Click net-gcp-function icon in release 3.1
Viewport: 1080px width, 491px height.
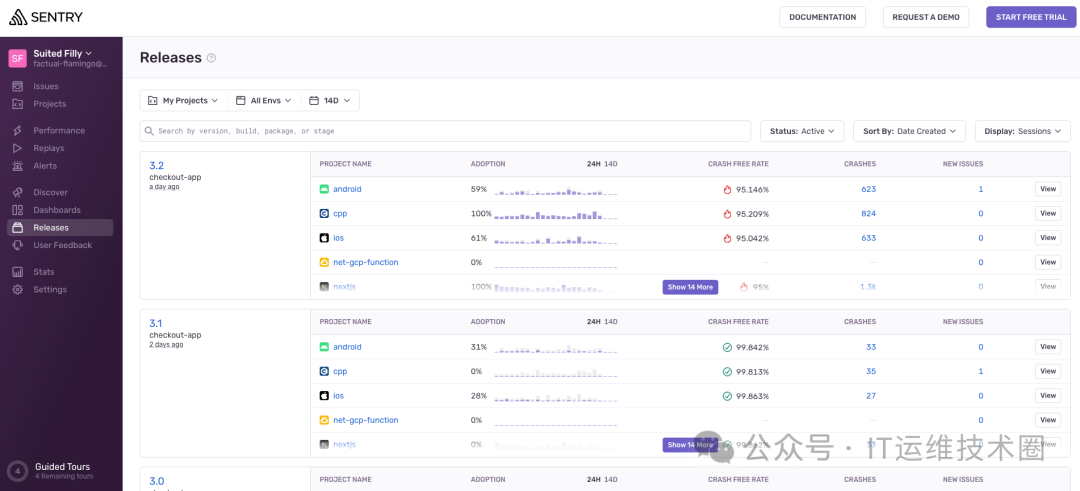(324, 420)
